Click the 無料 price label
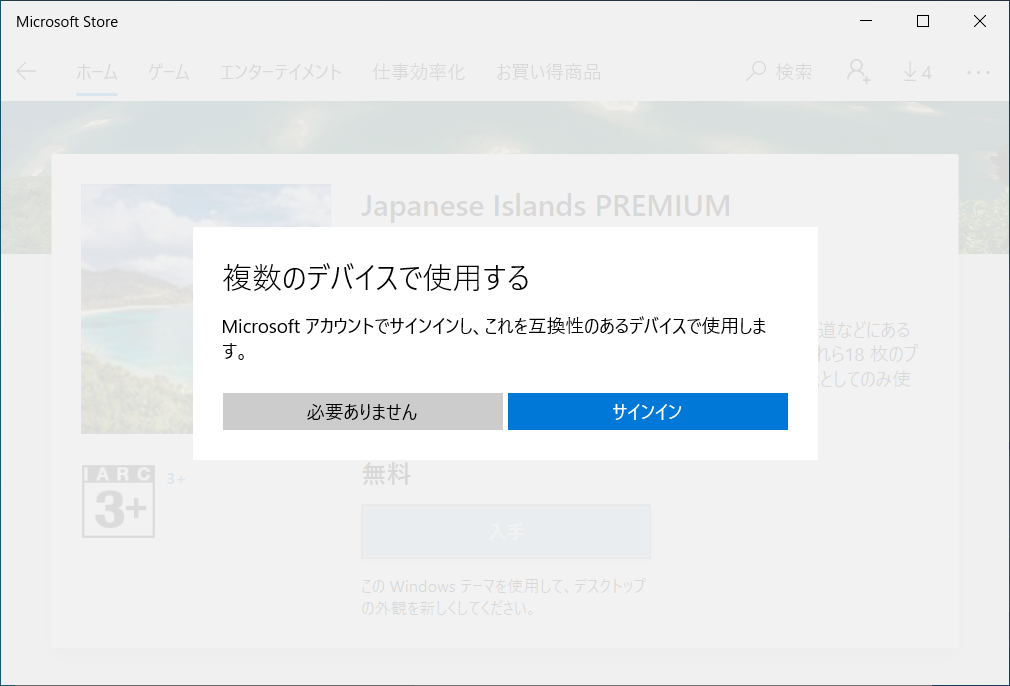Viewport: 1010px width, 686px height. pos(386,474)
